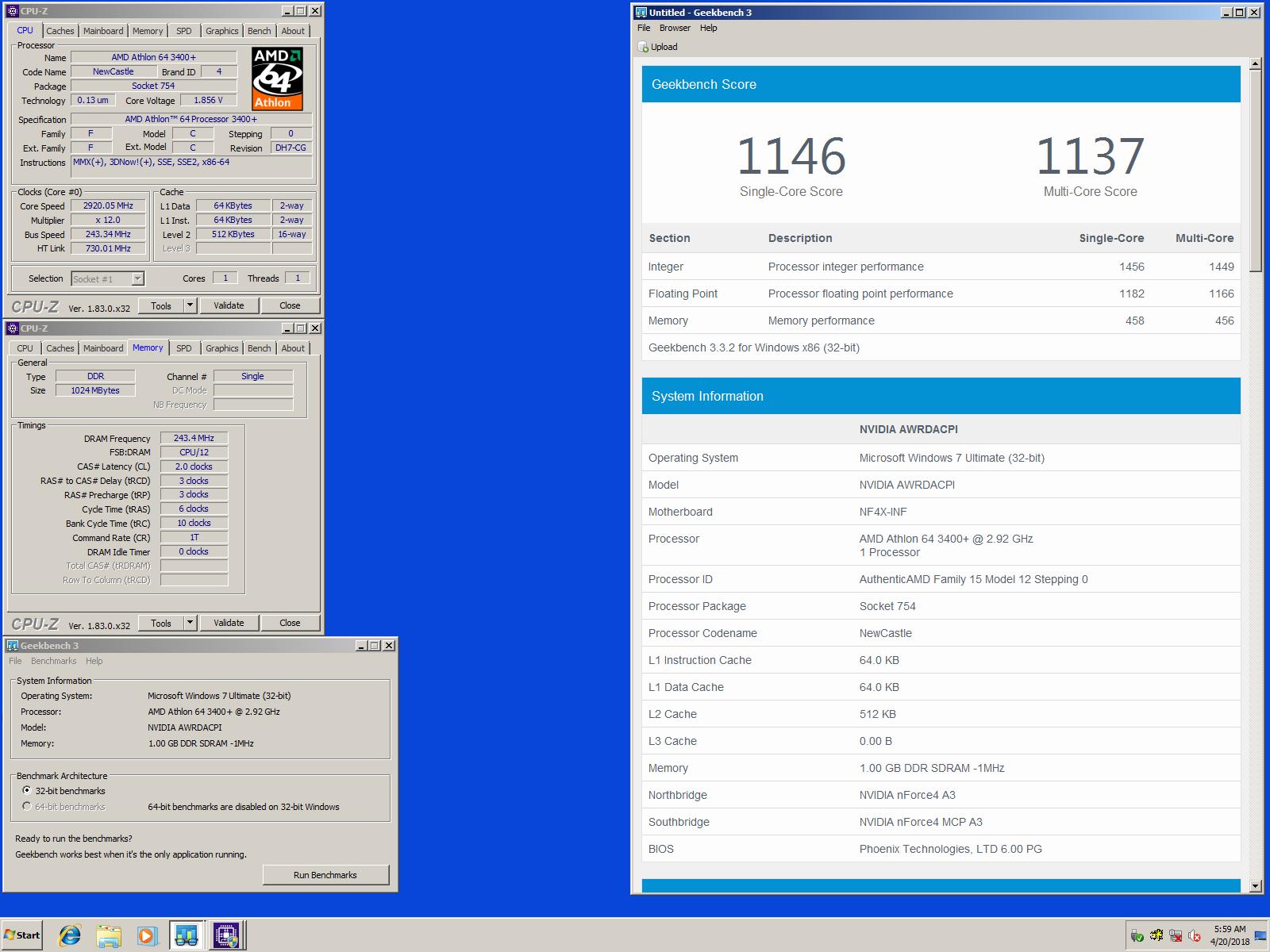Switch to Geekbench taskbar icon
1270x952 pixels.
(x=187, y=935)
